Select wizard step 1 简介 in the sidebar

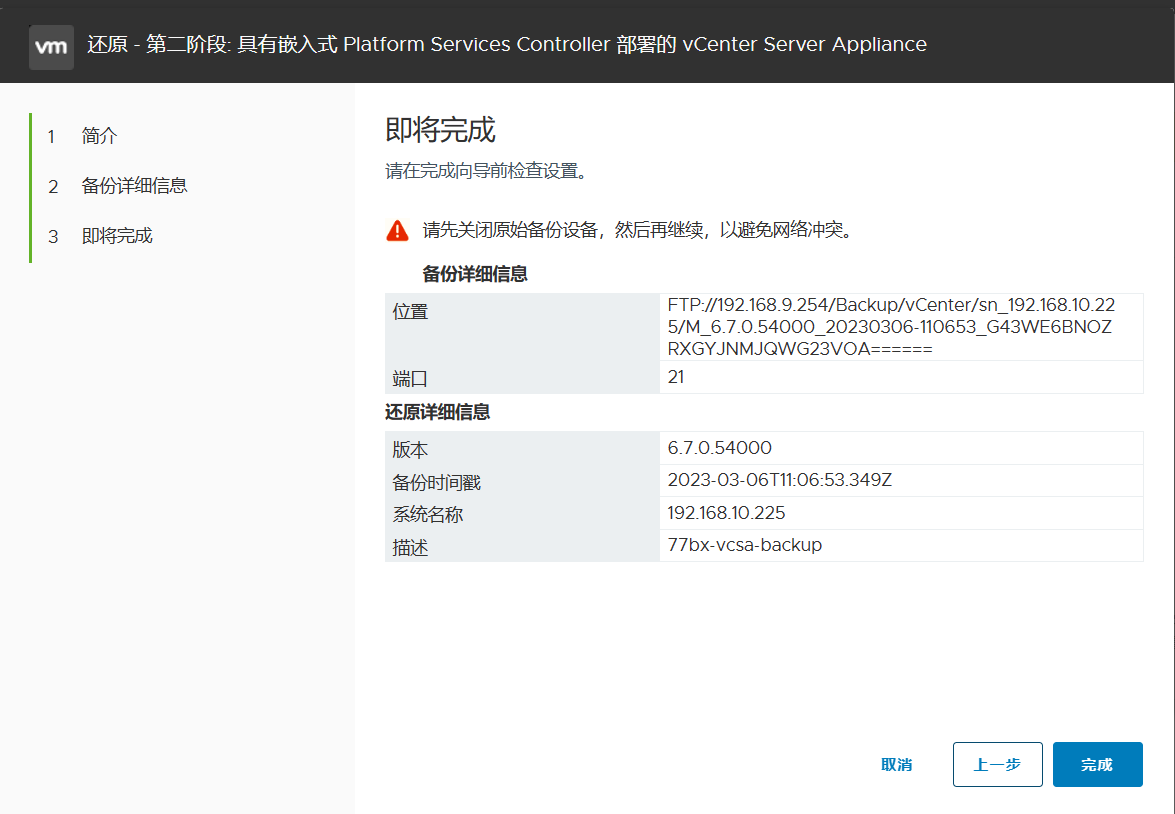pyautogui.click(x=99, y=136)
